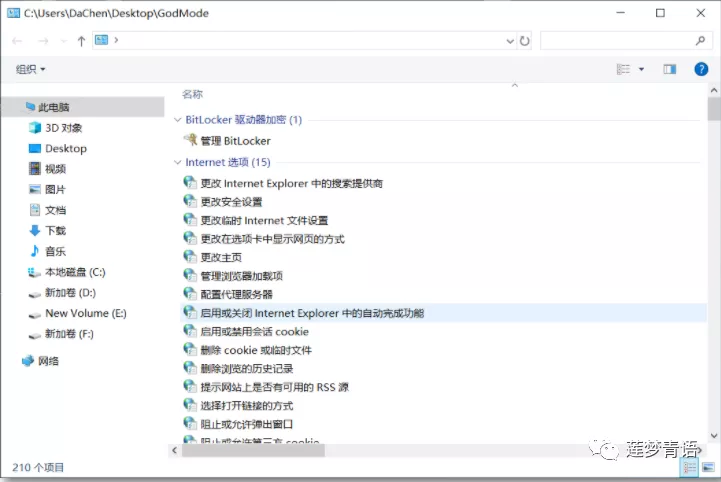Screen dimensions: 721x482
Task: Sort by the 名称 column header
Action: pyautogui.click(x=192, y=94)
